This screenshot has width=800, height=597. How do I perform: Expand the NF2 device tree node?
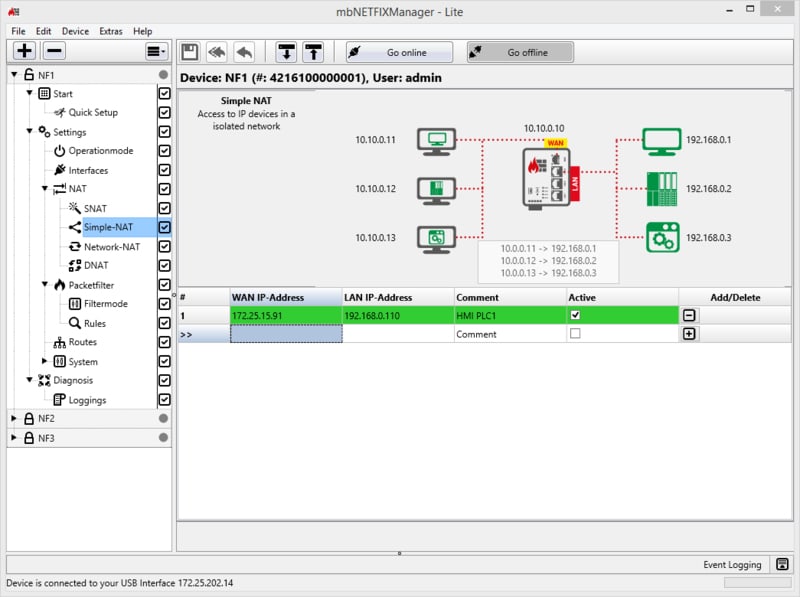point(14,418)
